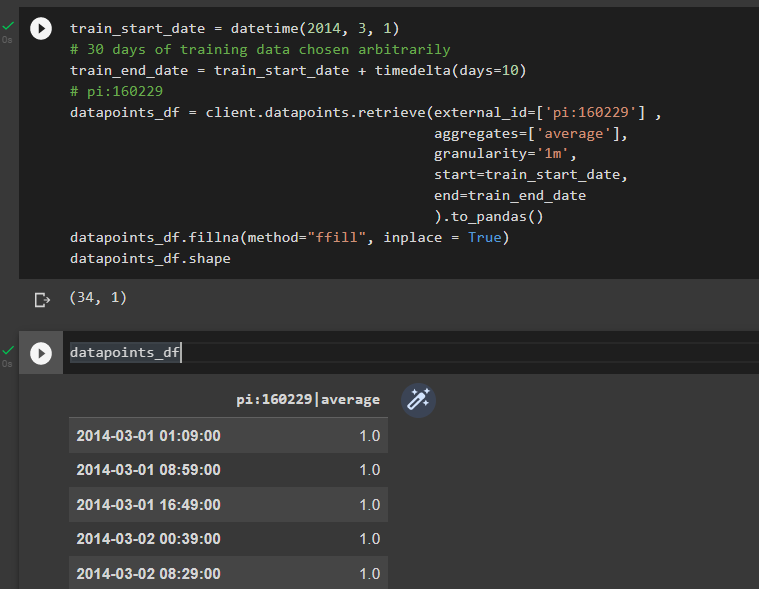759x589 pixels.
Task: Select the pi:160229|average column header
Action: (308, 400)
